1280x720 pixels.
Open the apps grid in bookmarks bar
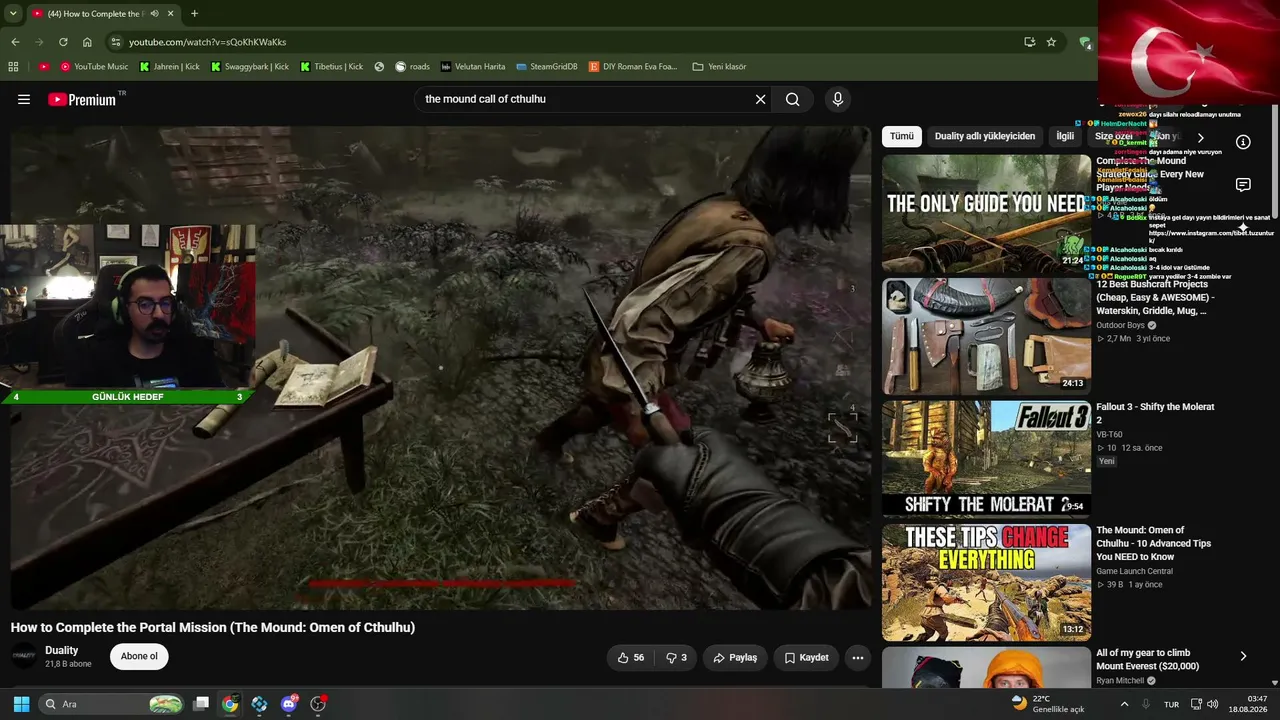[x=13, y=67]
